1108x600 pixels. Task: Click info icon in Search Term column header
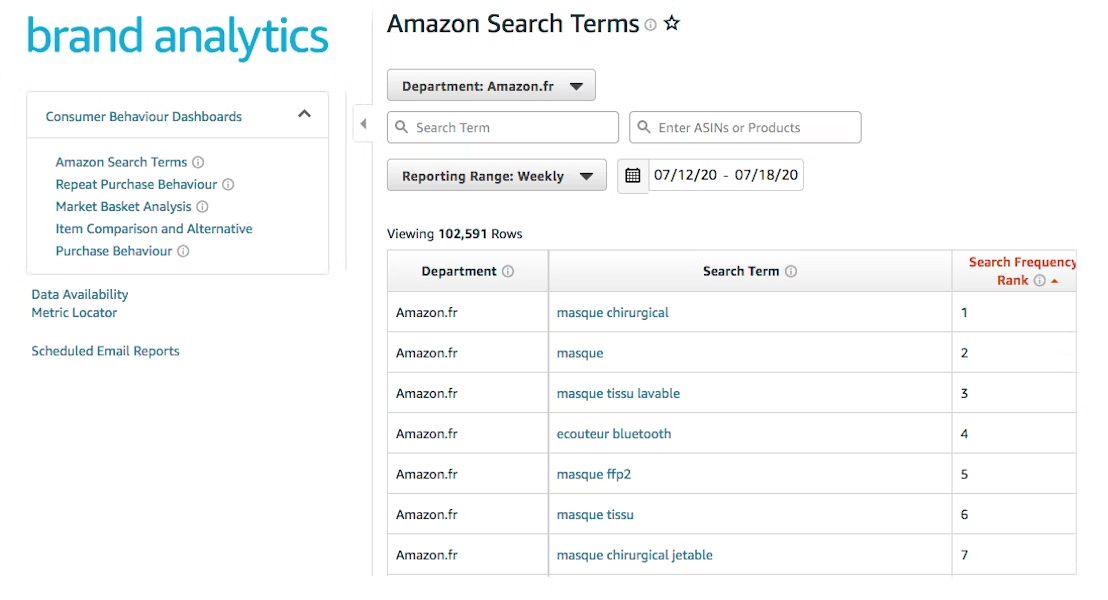pyautogui.click(x=791, y=271)
